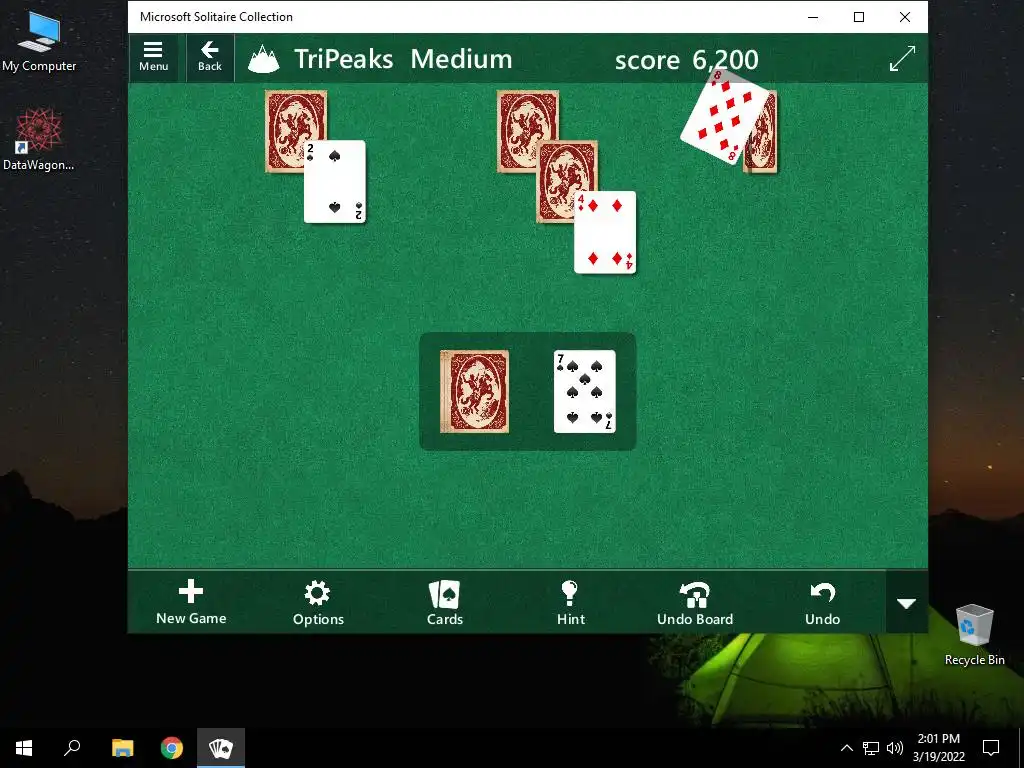Image resolution: width=1024 pixels, height=768 pixels.
Task: Collapse the bottom toolbar with down arrow
Action: coord(906,602)
